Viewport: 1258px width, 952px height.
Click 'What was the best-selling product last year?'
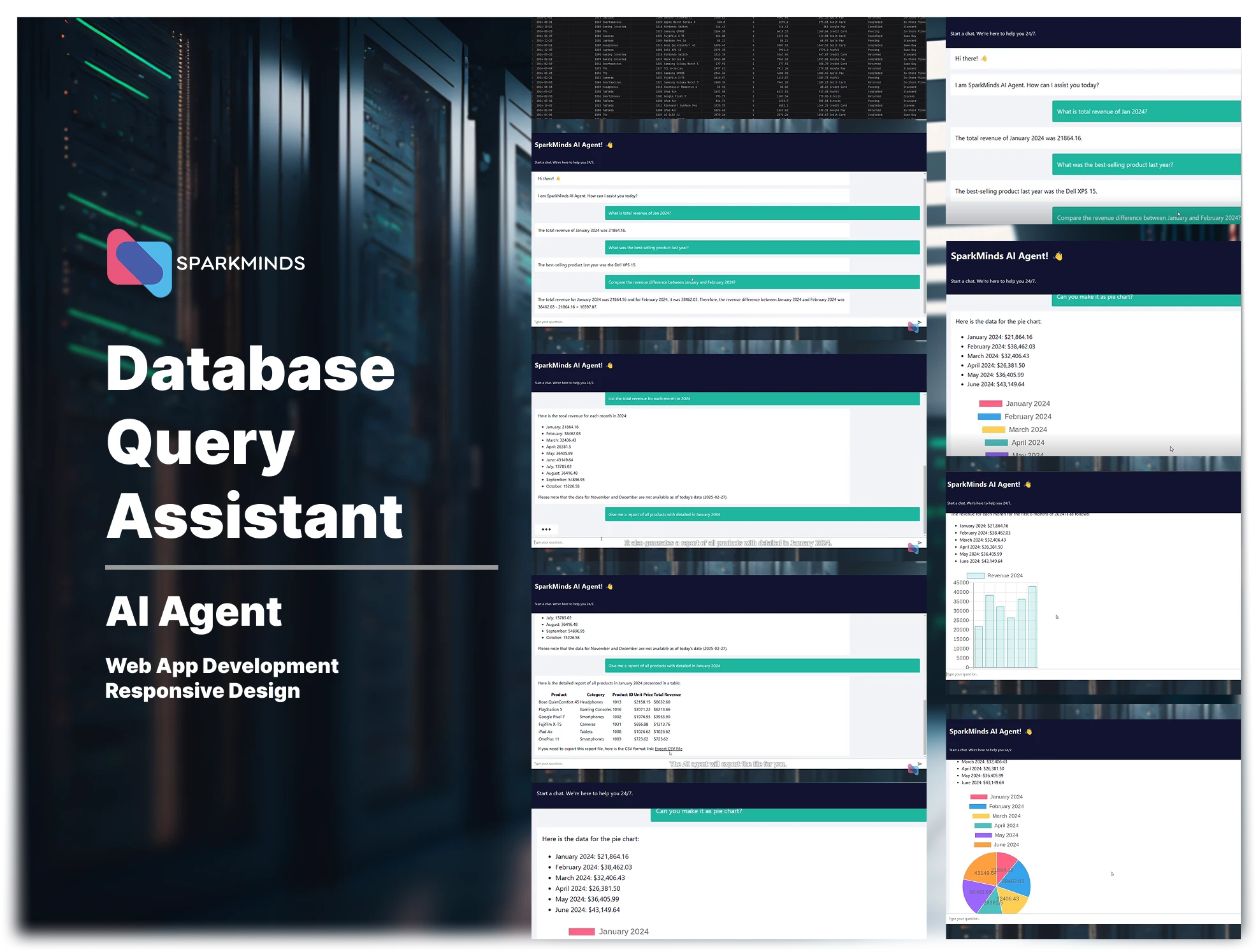point(762,247)
